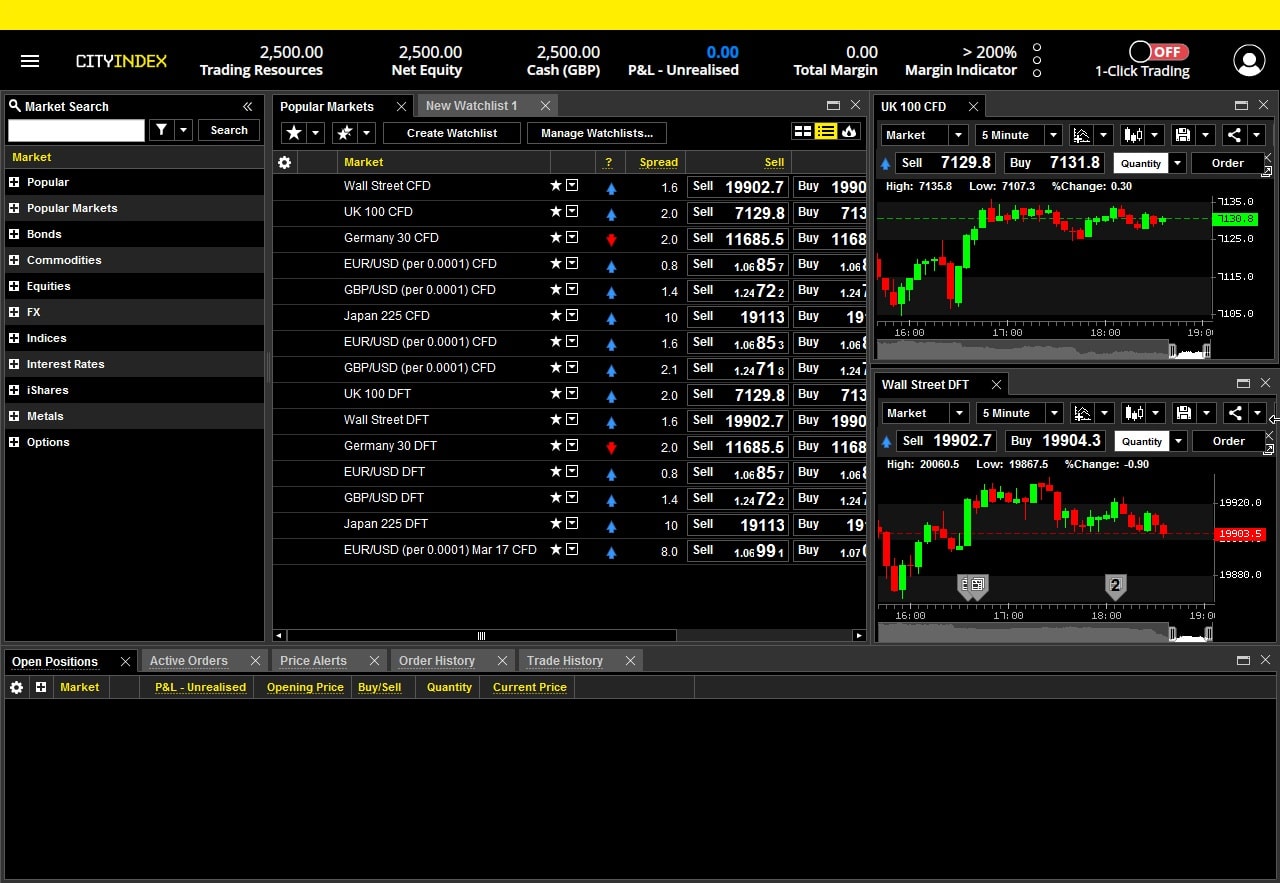Open the user account profile icon
The height and width of the screenshot is (883, 1280).
tap(1249, 61)
